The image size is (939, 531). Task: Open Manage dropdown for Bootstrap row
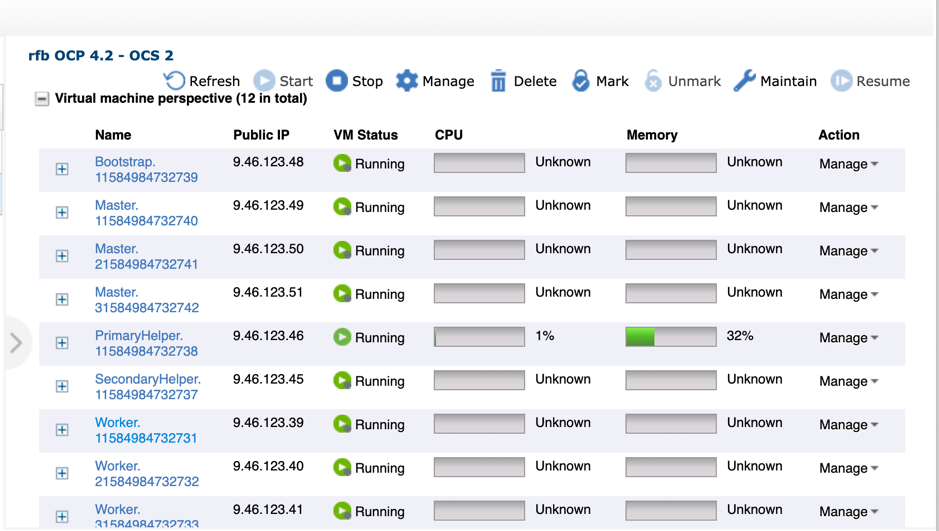[x=849, y=164]
